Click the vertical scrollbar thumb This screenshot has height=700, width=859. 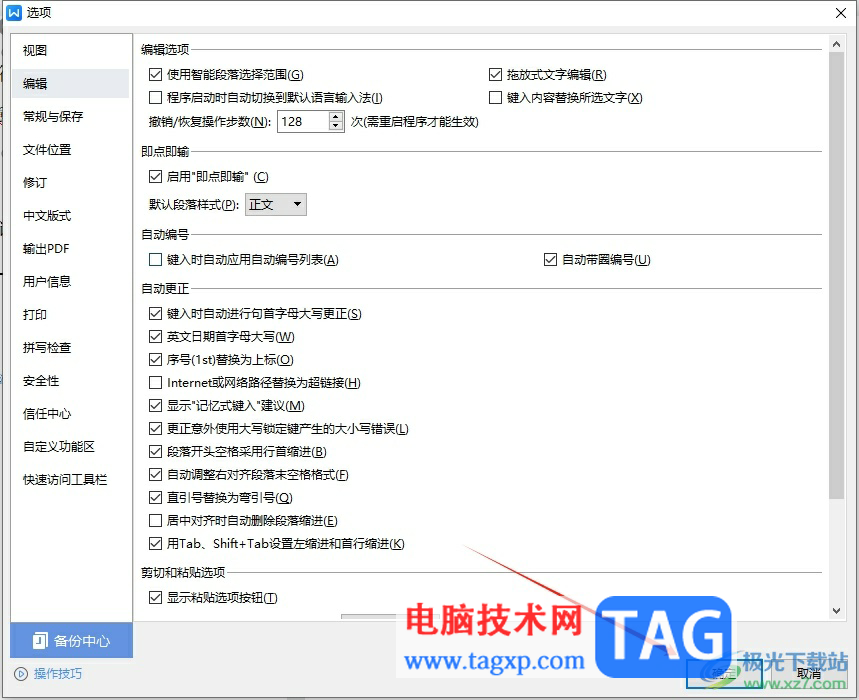click(836, 275)
